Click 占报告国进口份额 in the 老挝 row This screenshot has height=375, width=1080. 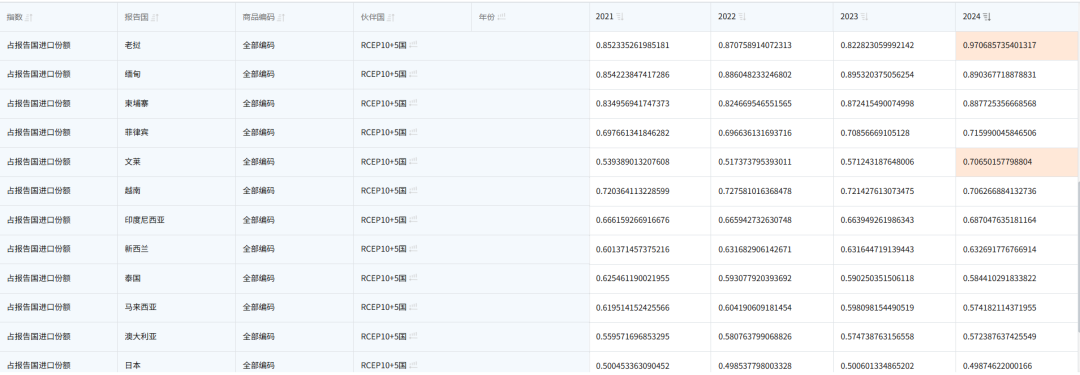tap(39, 45)
